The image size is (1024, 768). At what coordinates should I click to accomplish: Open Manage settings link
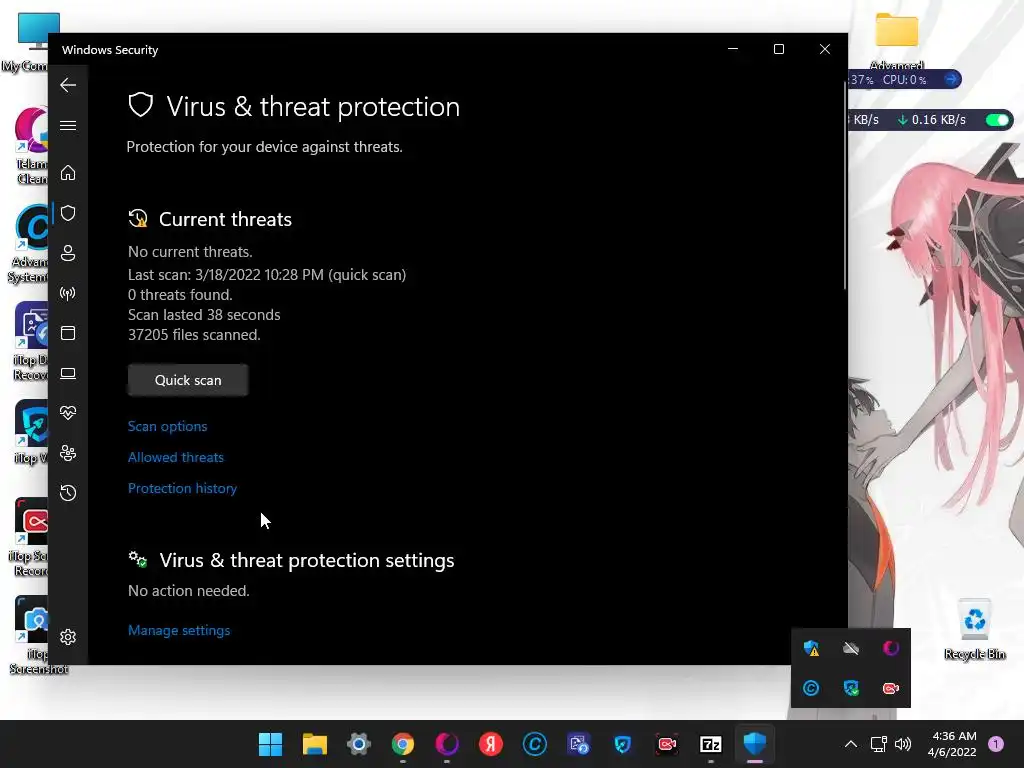click(x=179, y=630)
